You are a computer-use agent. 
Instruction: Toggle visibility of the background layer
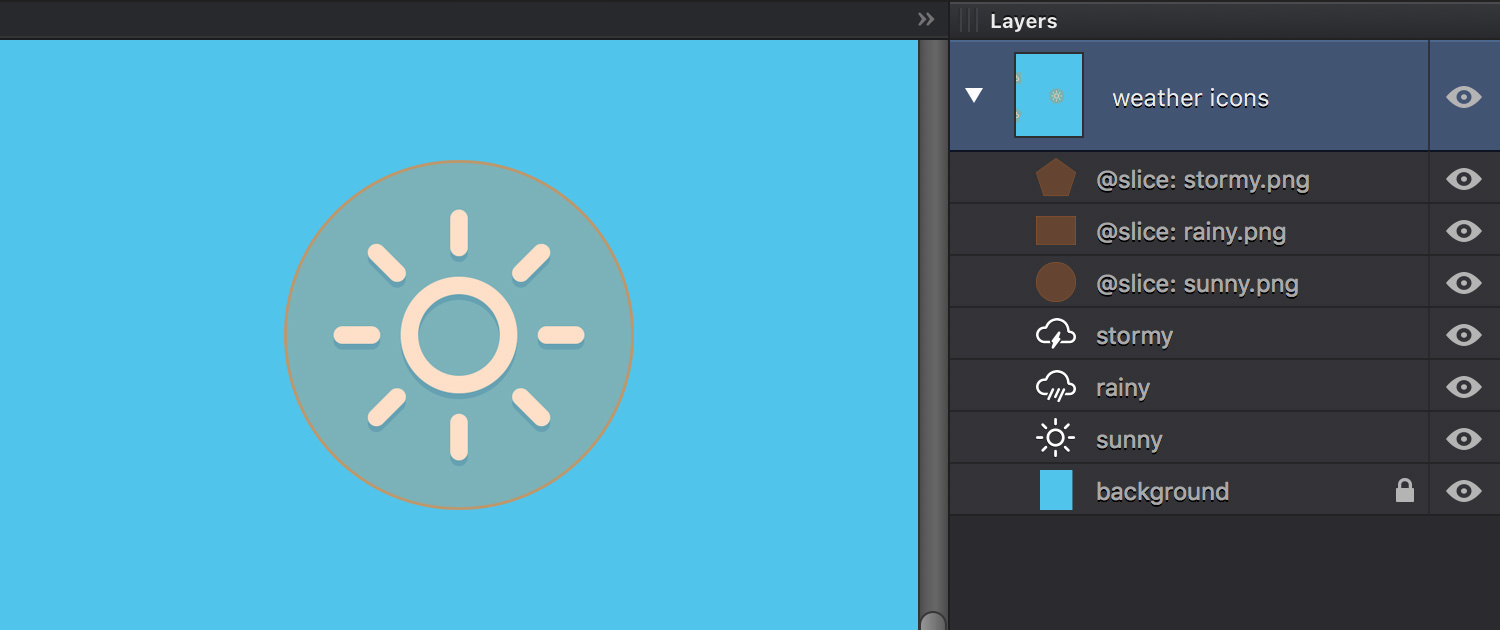(x=1464, y=491)
